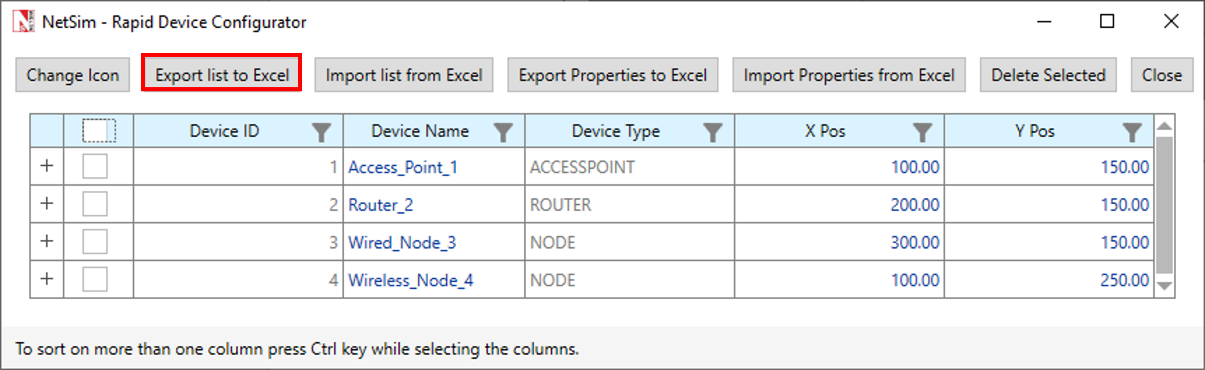The height and width of the screenshot is (370, 1205).
Task: Sort by Y Pos column header
Action: click(x=1034, y=131)
